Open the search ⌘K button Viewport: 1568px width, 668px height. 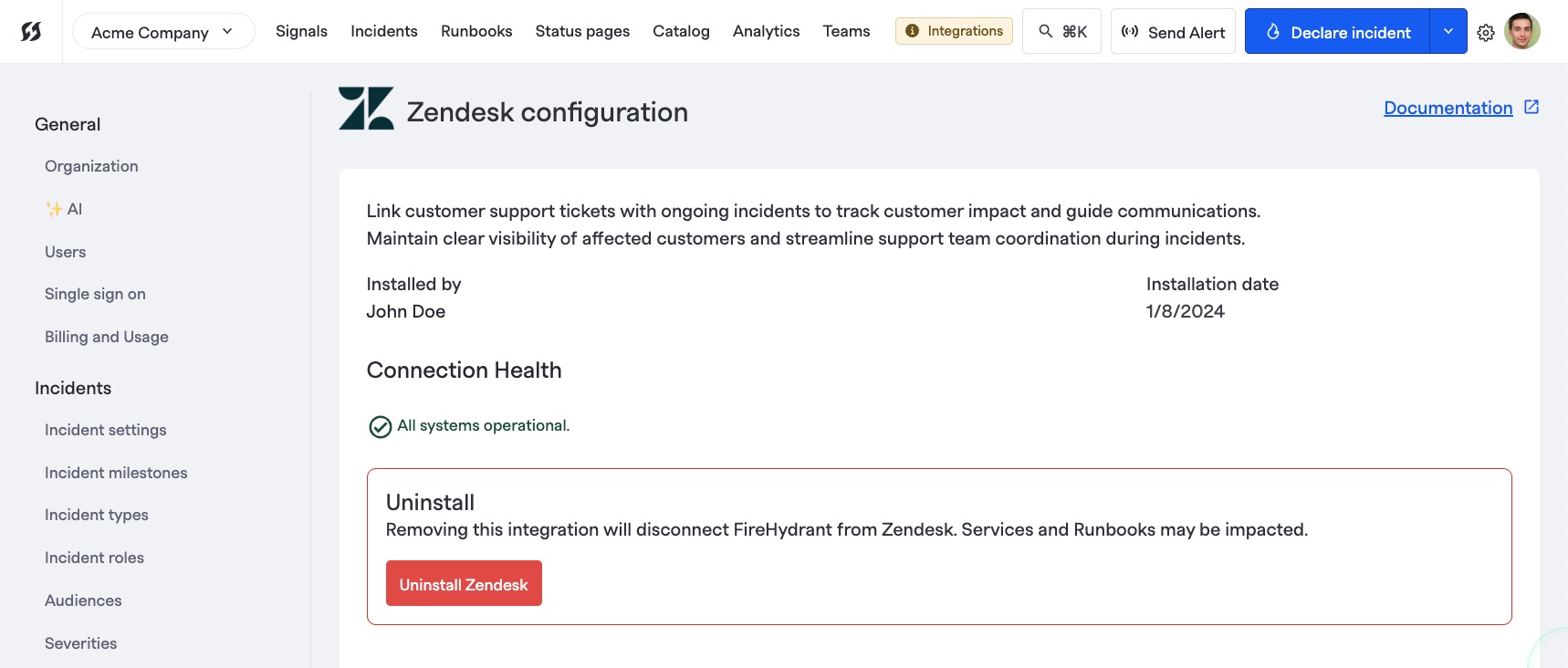pyautogui.click(x=1061, y=32)
